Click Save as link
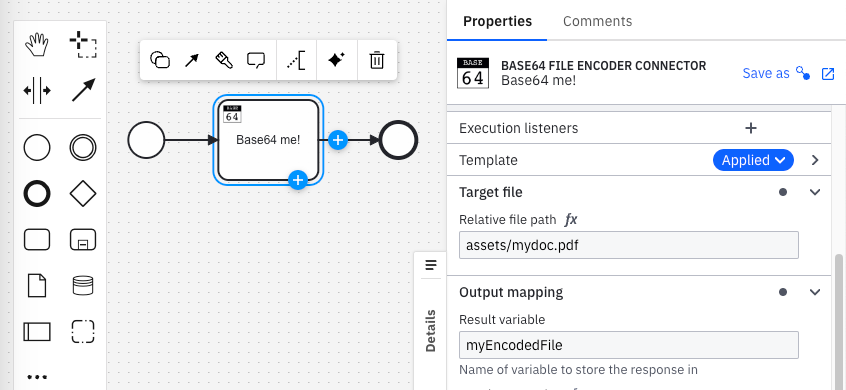 pos(766,73)
